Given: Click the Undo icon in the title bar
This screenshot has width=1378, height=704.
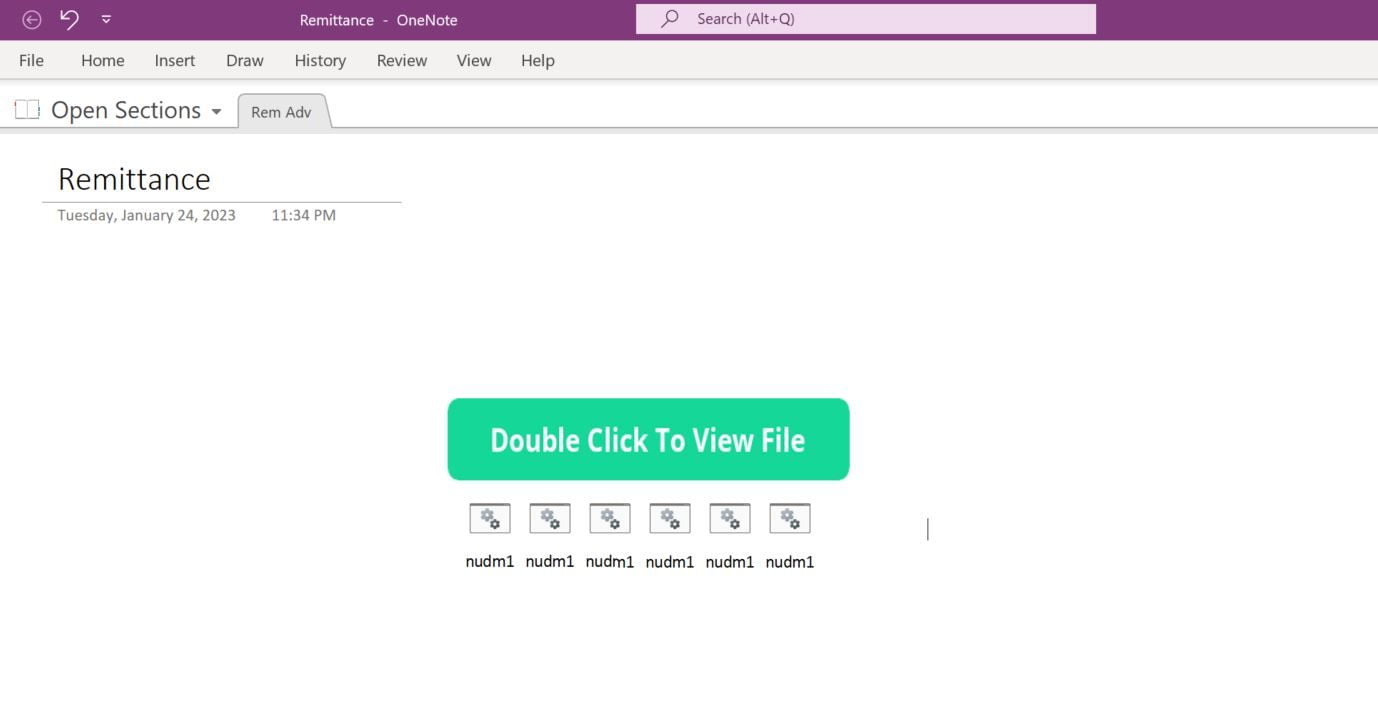Looking at the screenshot, I should (68, 19).
